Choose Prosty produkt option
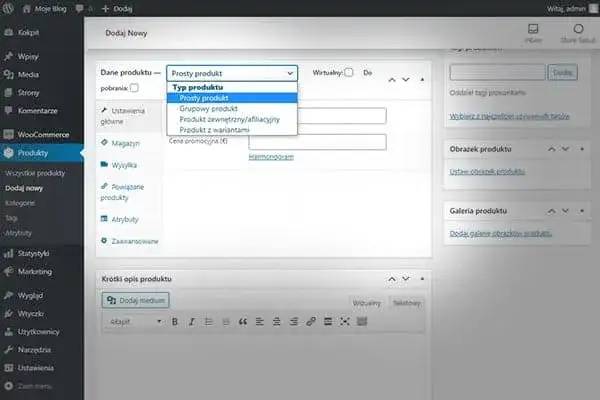Viewport: 600px width, 400px height. point(232,98)
